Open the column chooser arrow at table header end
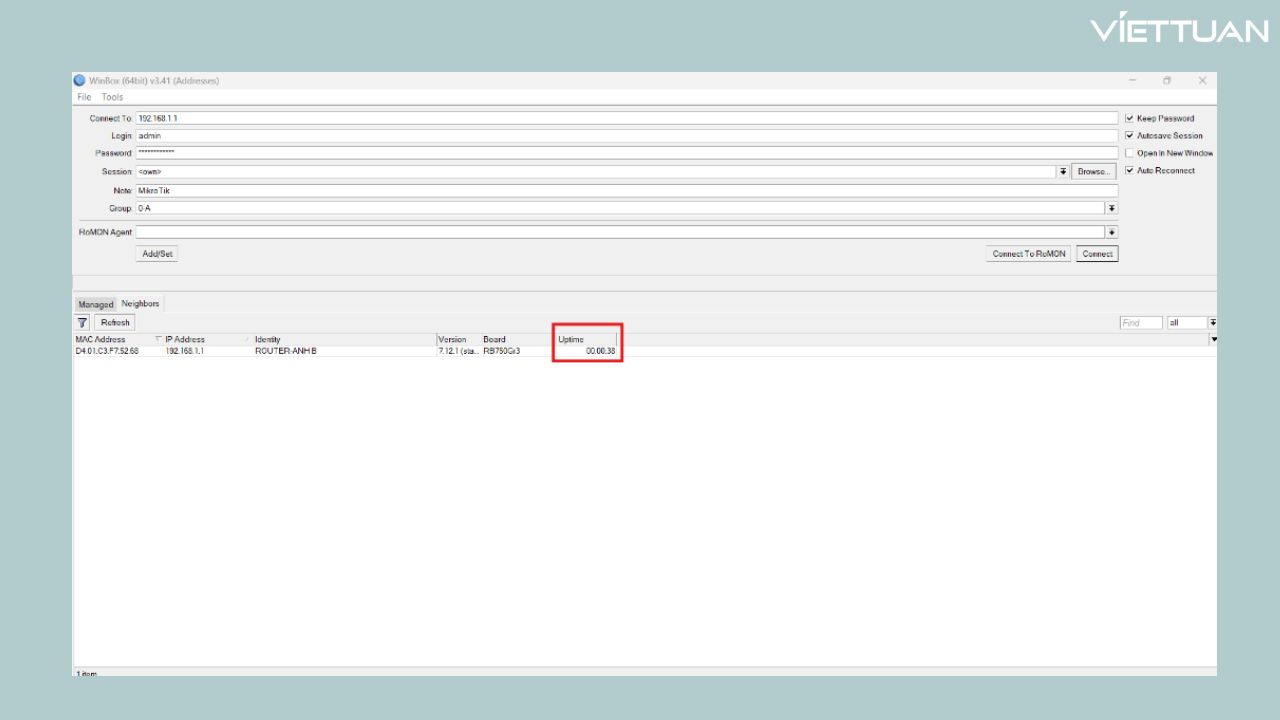Viewport: 1280px width, 720px height. [x=1214, y=340]
